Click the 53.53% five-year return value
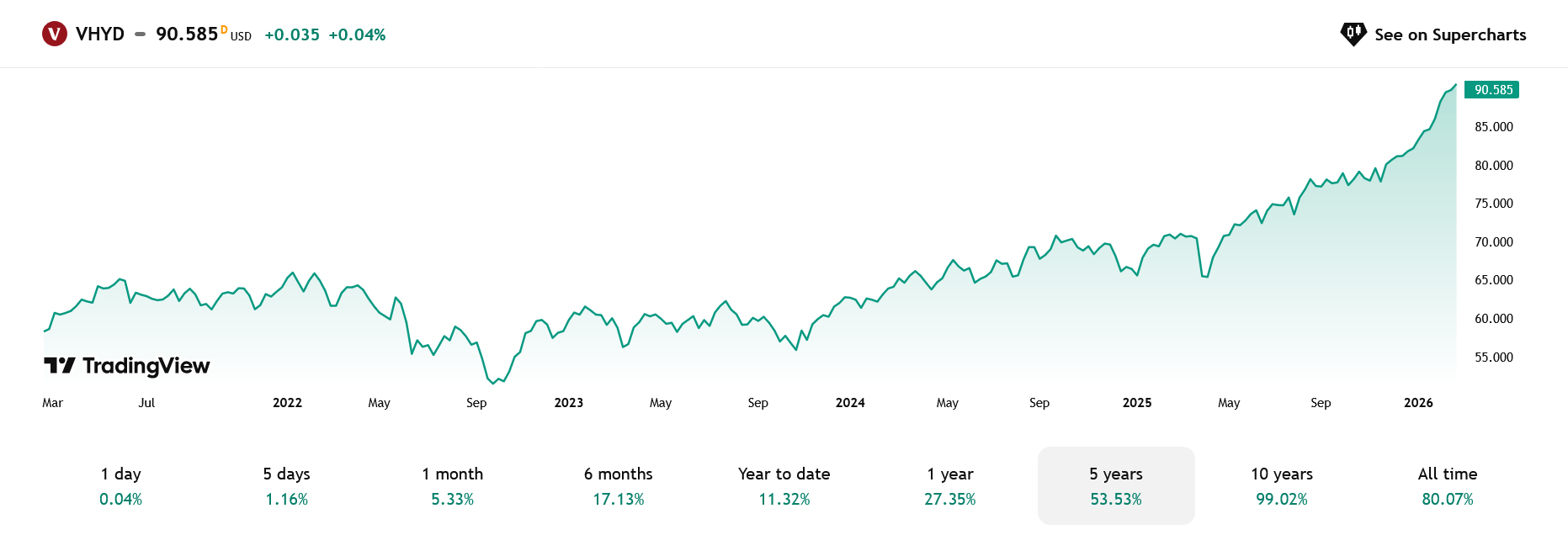Viewport: 1568px width, 535px height. 1116,499
